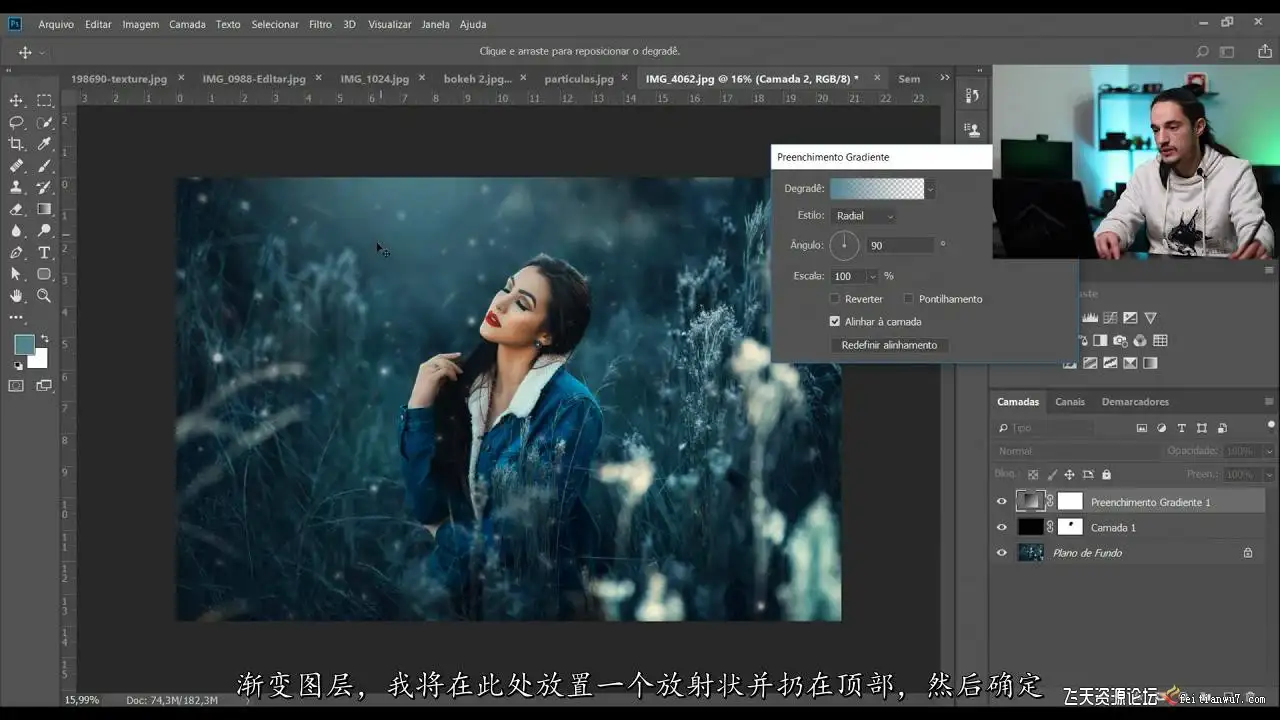Select the Hand tool

16,296
